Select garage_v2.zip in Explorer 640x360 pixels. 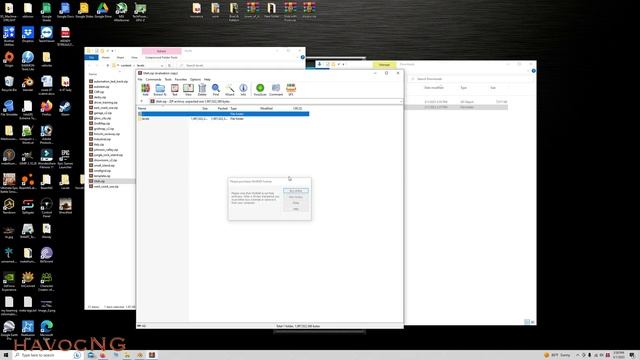(x=100, y=113)
